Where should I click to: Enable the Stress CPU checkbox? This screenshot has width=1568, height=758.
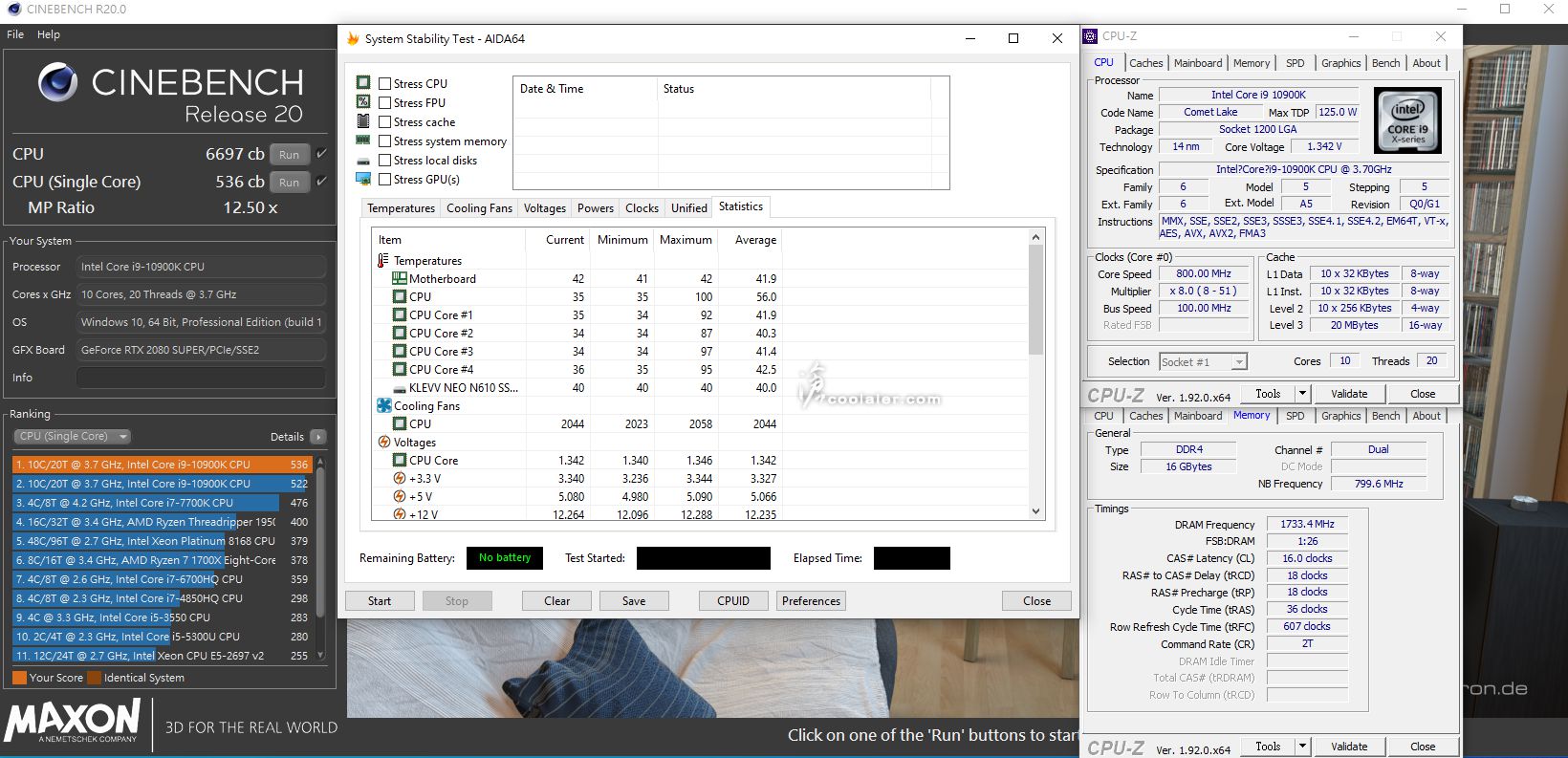coord(384,84)
